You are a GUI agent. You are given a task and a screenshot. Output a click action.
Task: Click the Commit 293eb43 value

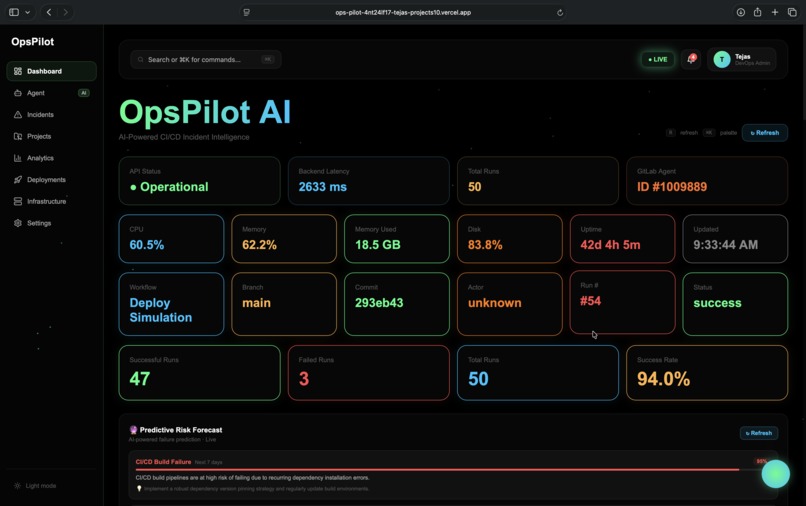click(379, 303)
